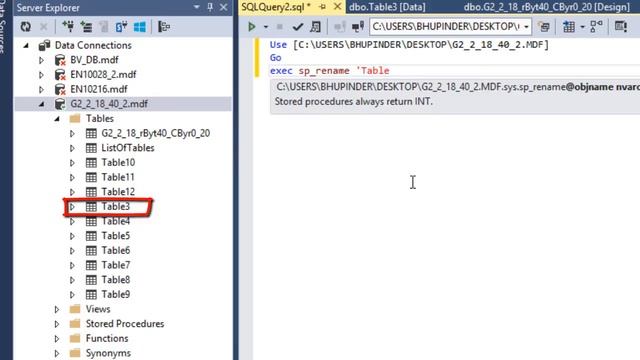Select Table11 in the tree
The height and width of the screenshot is (360, 640).
[x=118, y=178]
